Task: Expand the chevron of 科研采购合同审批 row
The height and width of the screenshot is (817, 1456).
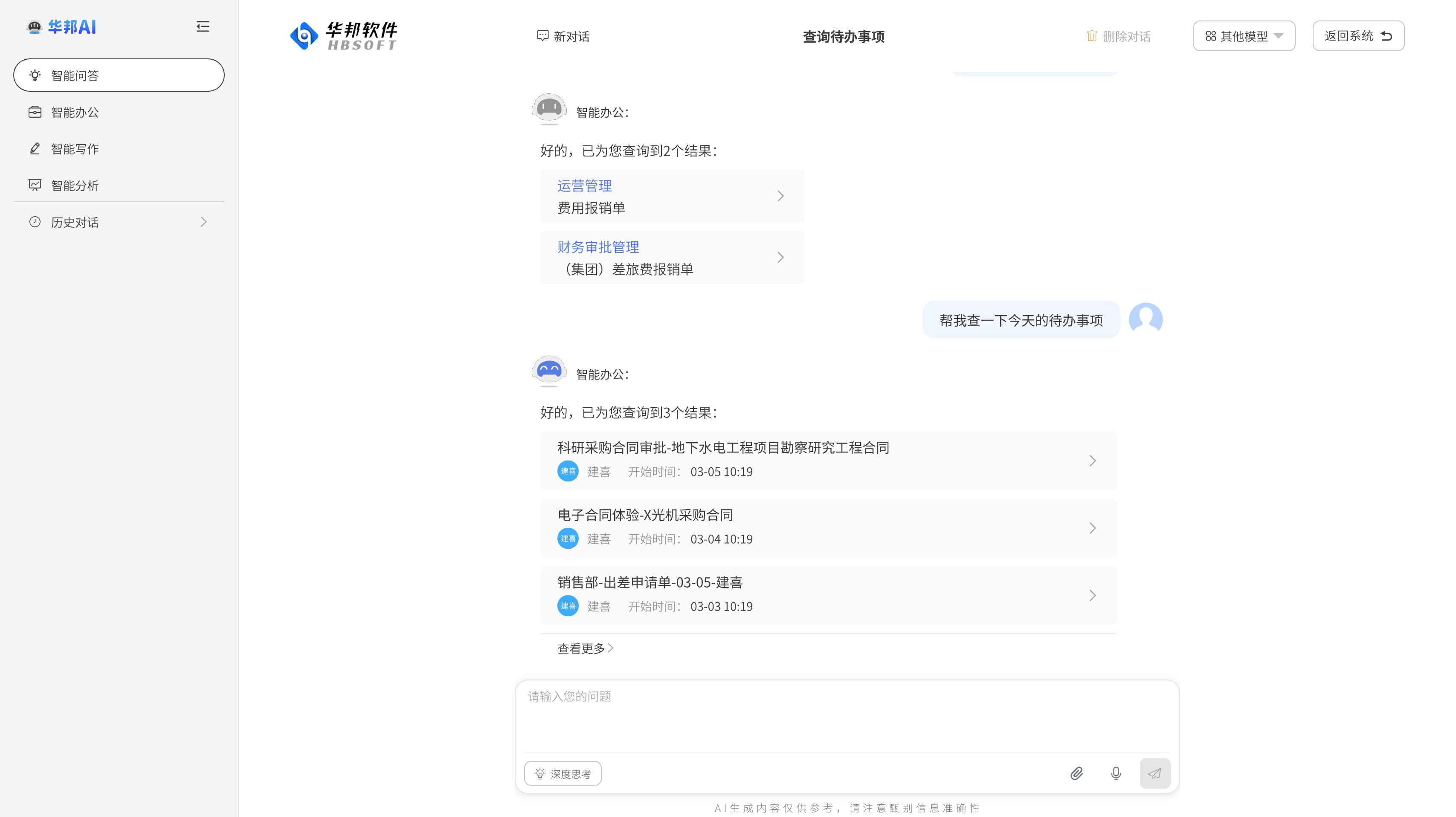Action: (1093, 461)
